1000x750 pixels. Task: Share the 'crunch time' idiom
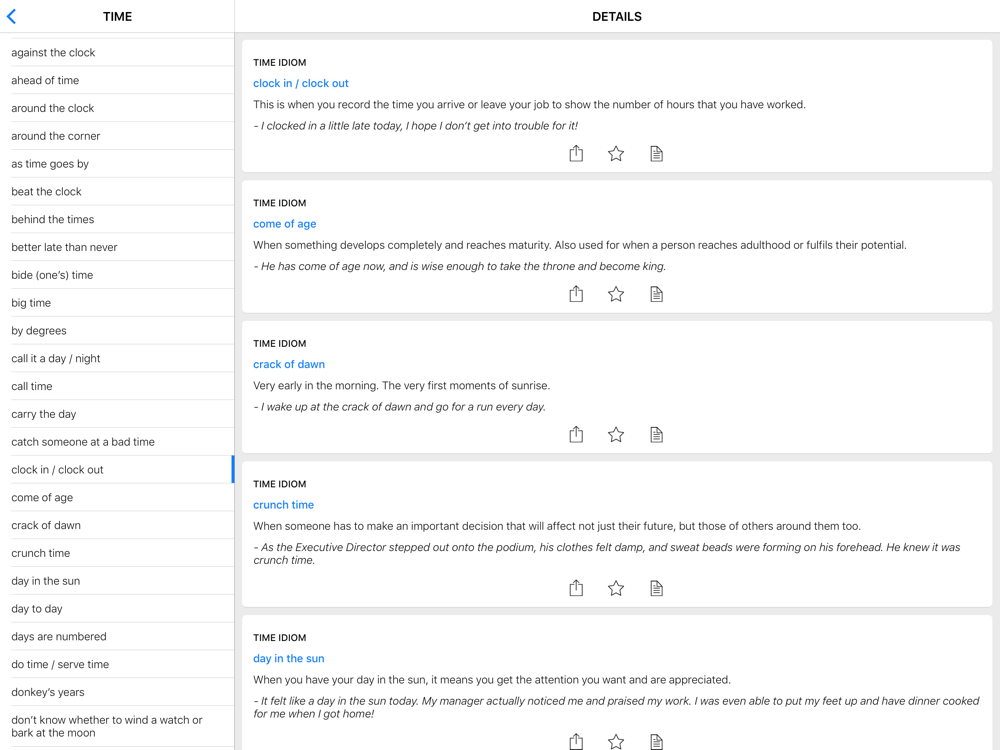pyautogui.click(x=576, y=588)
